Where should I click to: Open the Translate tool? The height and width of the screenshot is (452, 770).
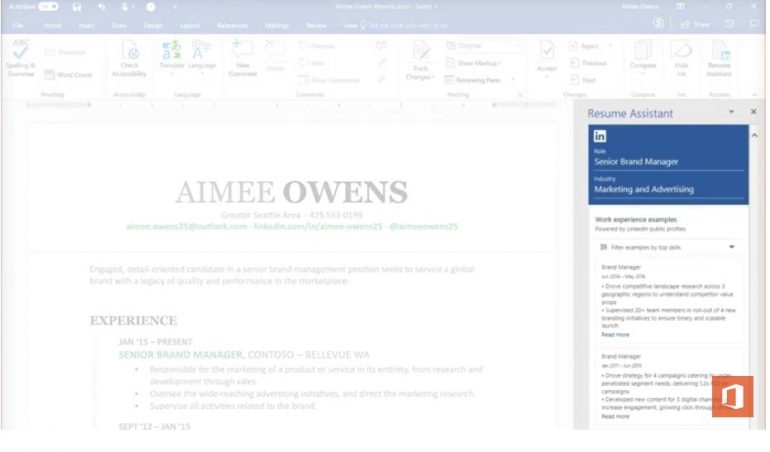click(172, 57)
